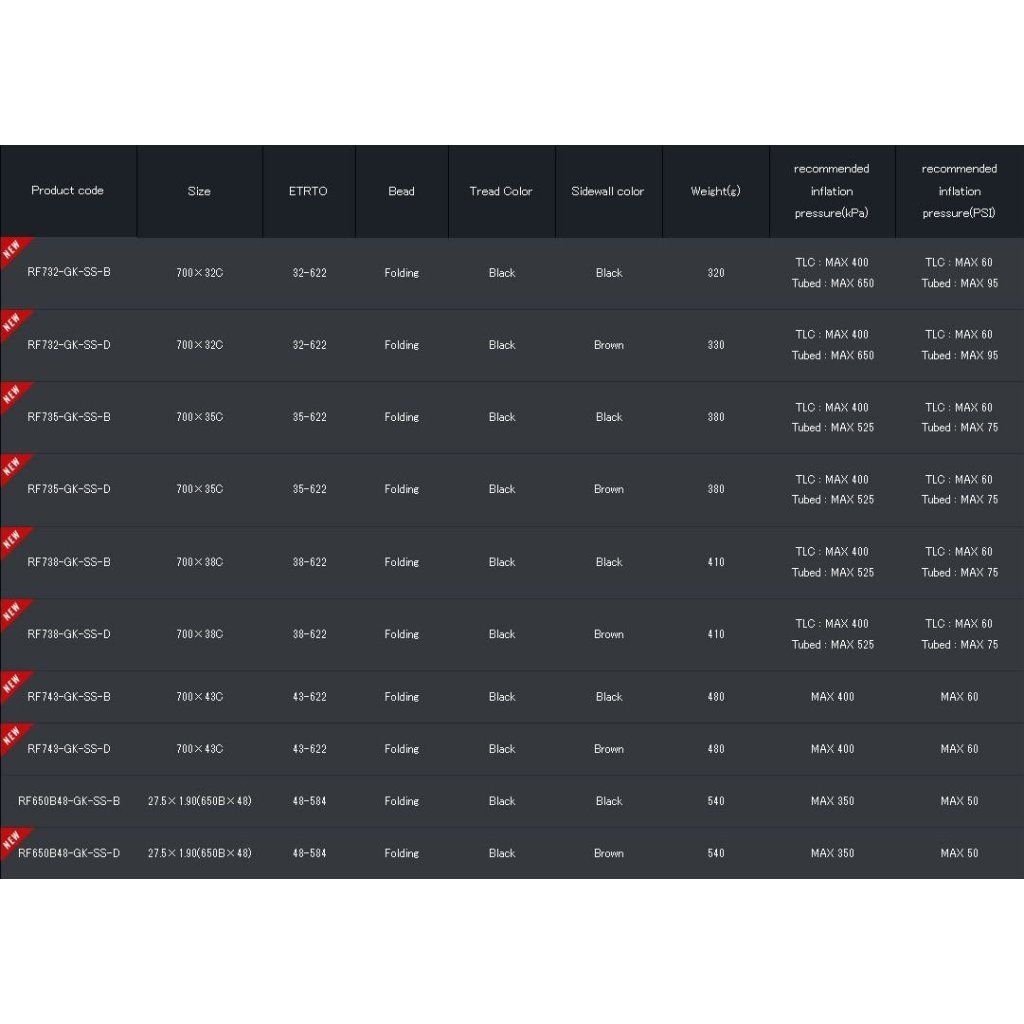This screenshot has height=1024, width=1024.
Task: Click the Tread Color column header
Action: (501, 191)
